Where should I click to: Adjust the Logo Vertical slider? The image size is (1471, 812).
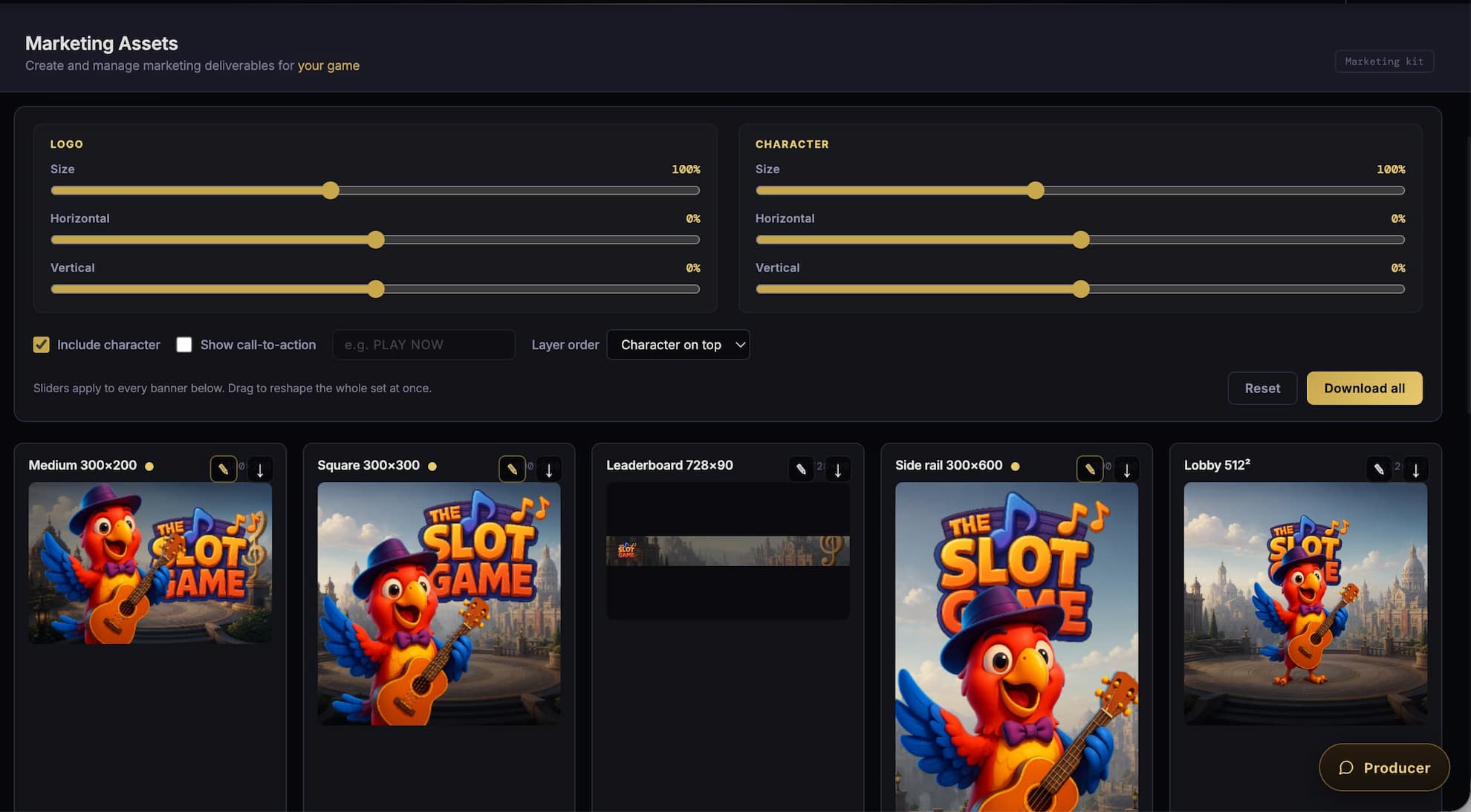point(375,289)
